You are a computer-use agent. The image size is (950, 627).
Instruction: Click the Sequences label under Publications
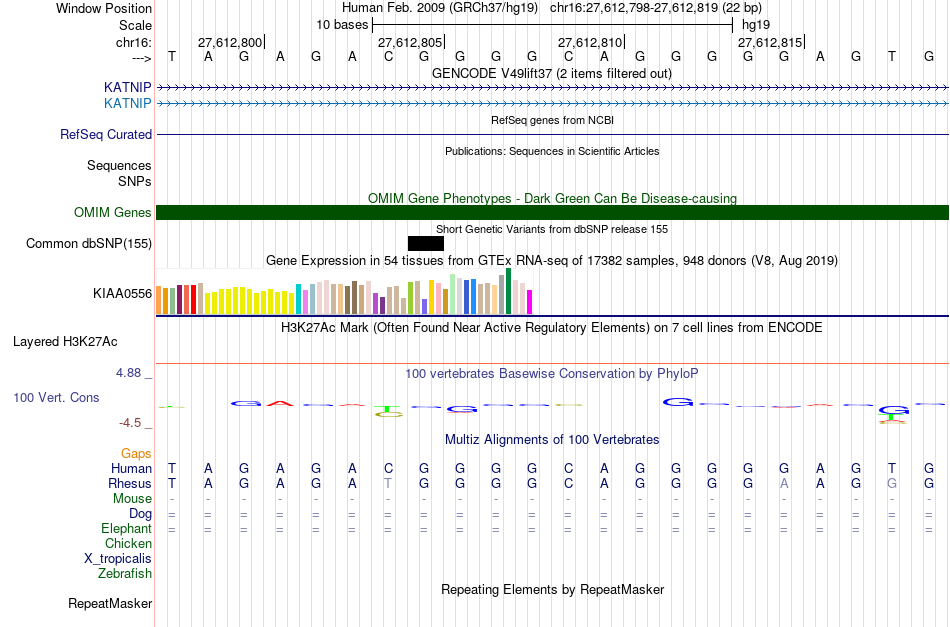click(x=119, y=165)
